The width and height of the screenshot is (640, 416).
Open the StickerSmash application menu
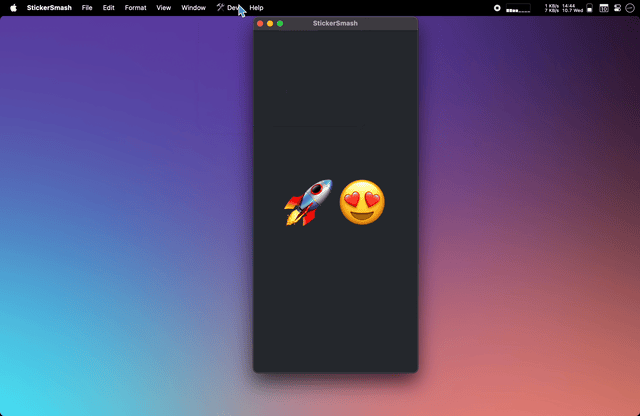click(x=49, y=7)
